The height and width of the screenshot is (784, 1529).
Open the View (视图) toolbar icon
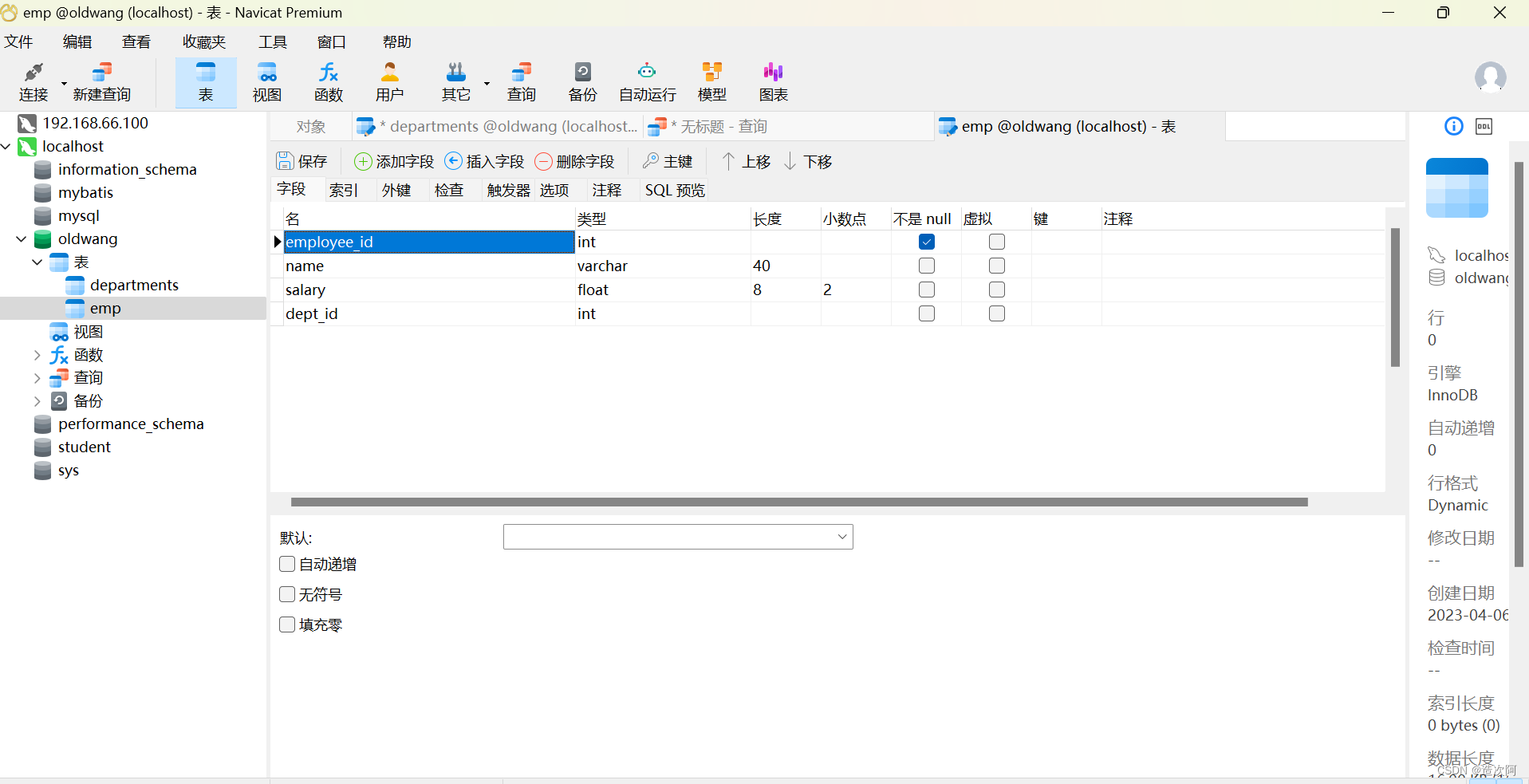(x=267, y=82)
